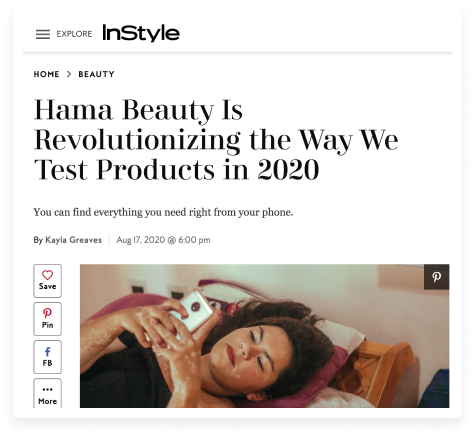Go to the InStyle logo homepage
This screenshot has width=475, height=438.
pos(141,33)
